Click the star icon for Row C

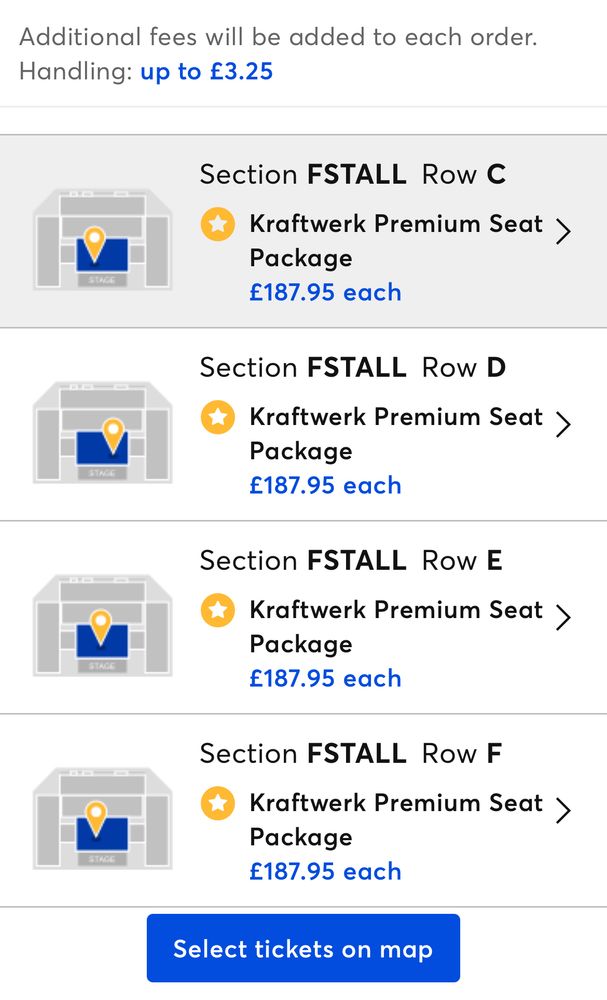[217, 224]
